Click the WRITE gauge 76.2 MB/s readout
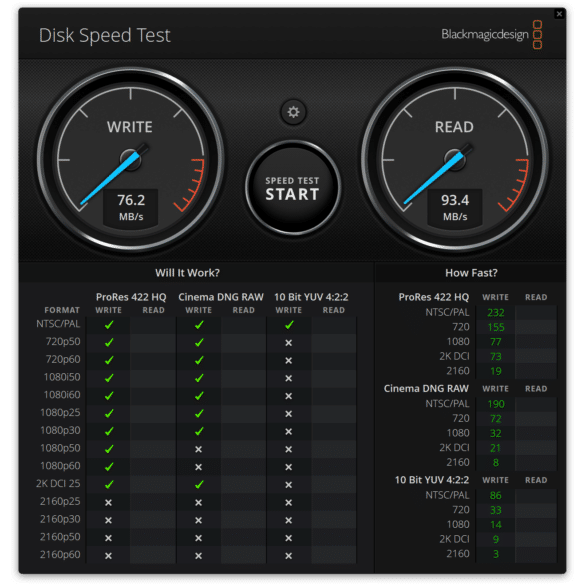The height and width of the screenshot is (585, 585). pos(131,207)
